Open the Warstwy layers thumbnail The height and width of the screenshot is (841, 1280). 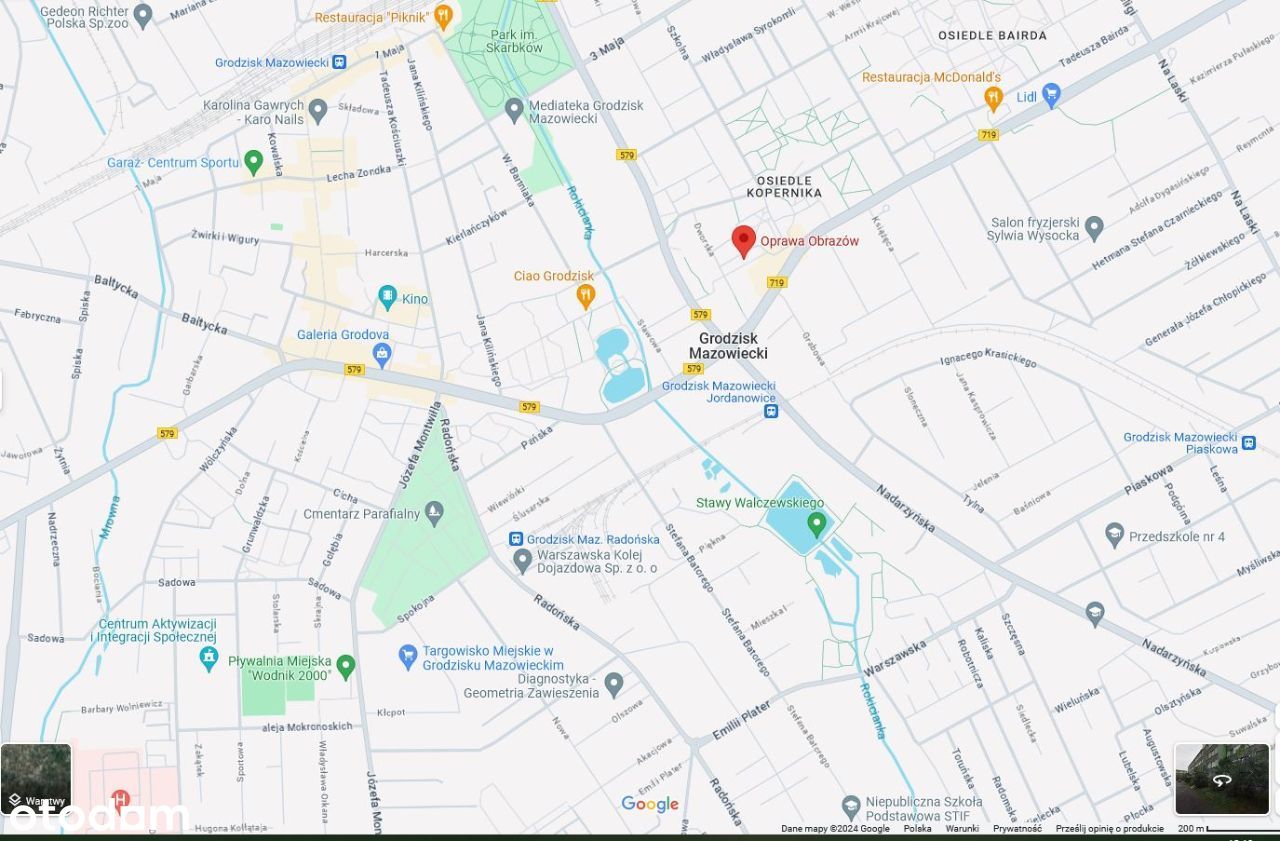coord(36,778)
